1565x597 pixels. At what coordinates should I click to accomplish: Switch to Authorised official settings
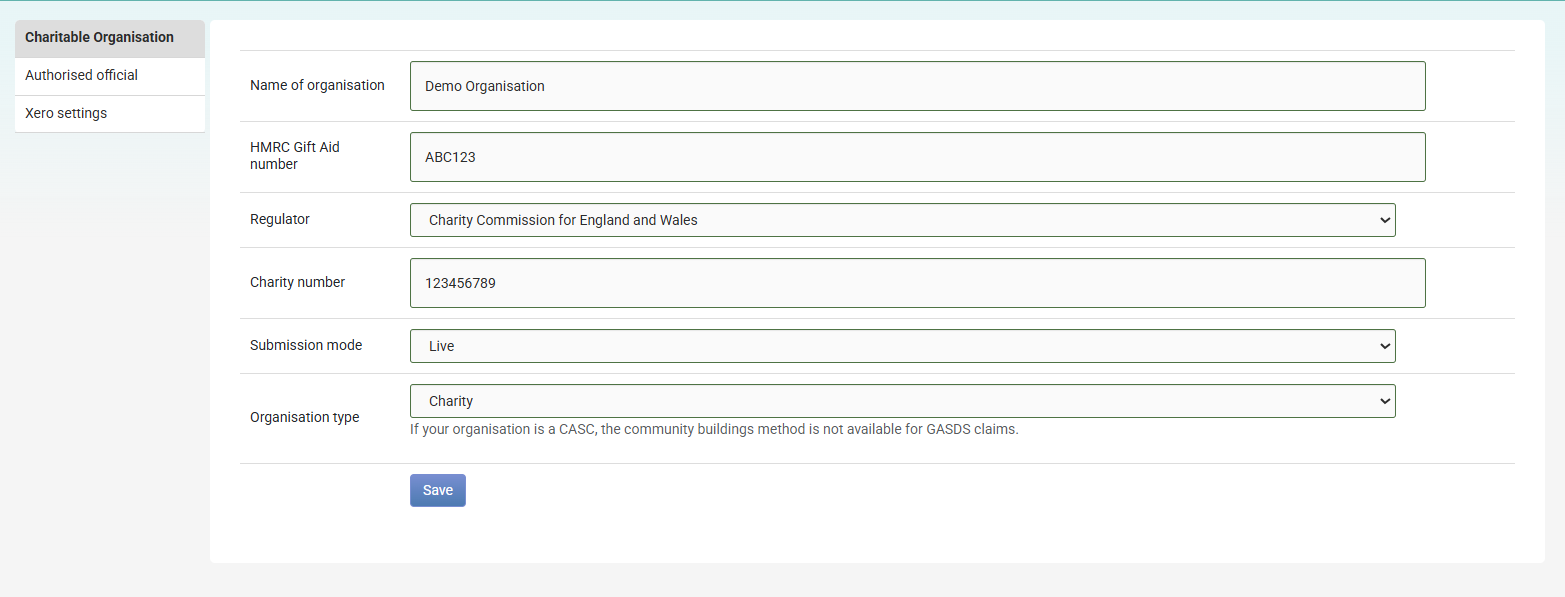tap(110, 76)
